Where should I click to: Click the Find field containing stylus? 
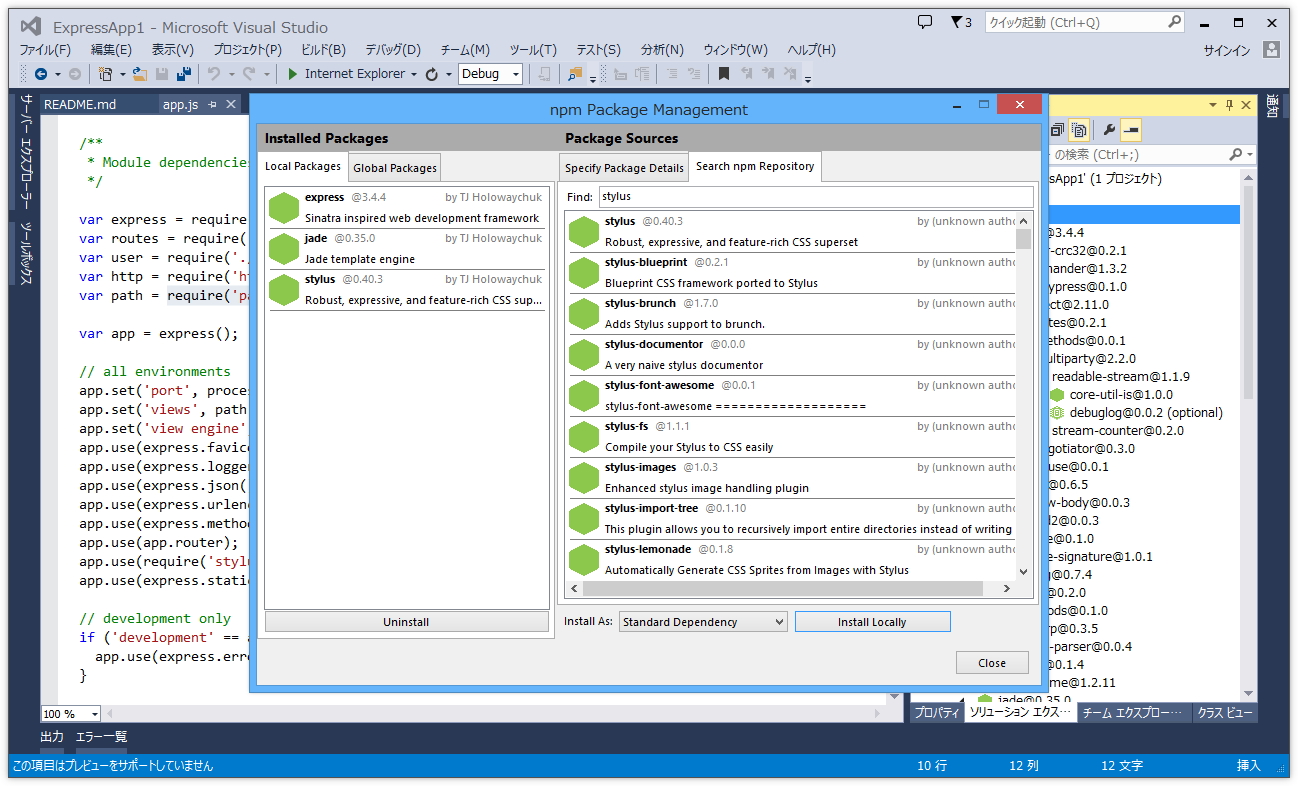[x=816, y=196]
